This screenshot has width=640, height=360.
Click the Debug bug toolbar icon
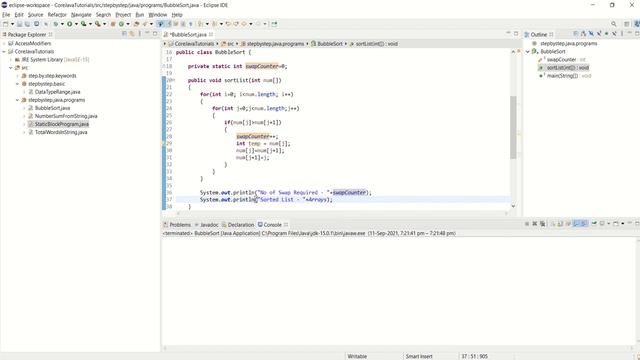click(56, 24)
